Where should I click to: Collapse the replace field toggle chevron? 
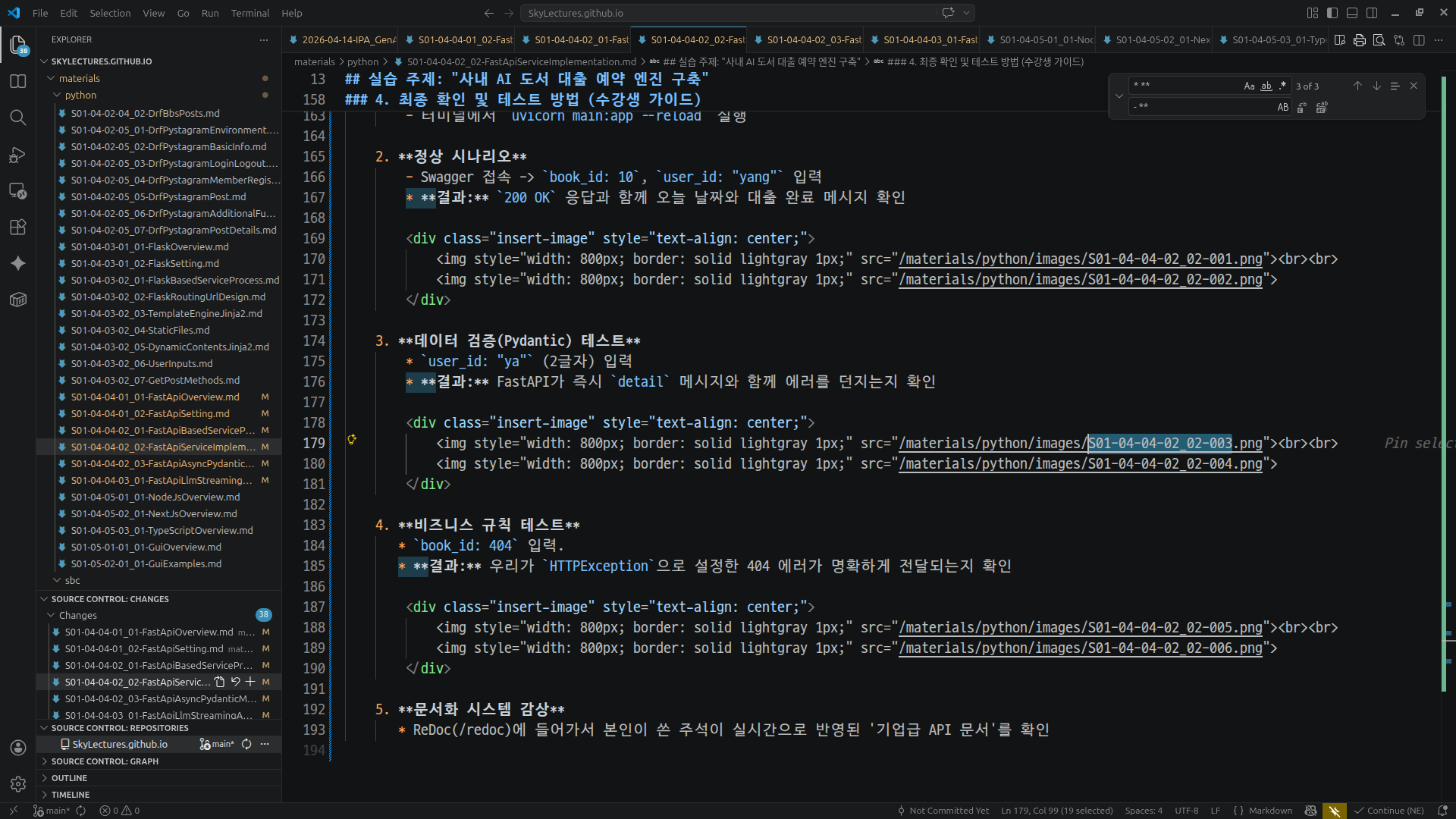[1119, 96]
